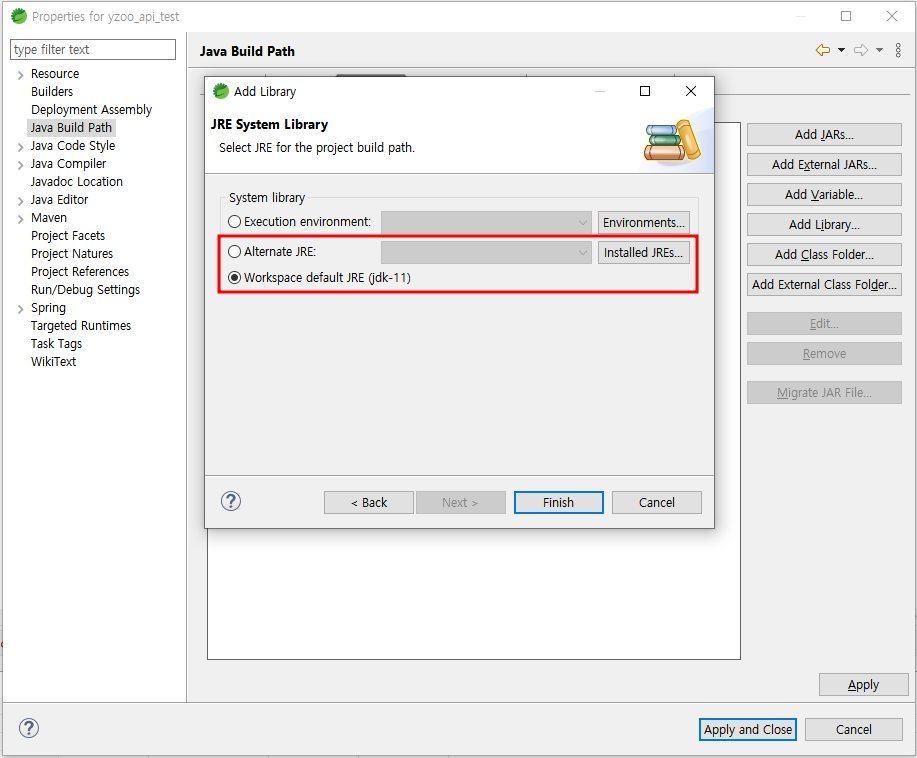Select Java Build Path tree item
Image resolution: width=917 pixels, height=758 pixels.
[x=71, y=128]
